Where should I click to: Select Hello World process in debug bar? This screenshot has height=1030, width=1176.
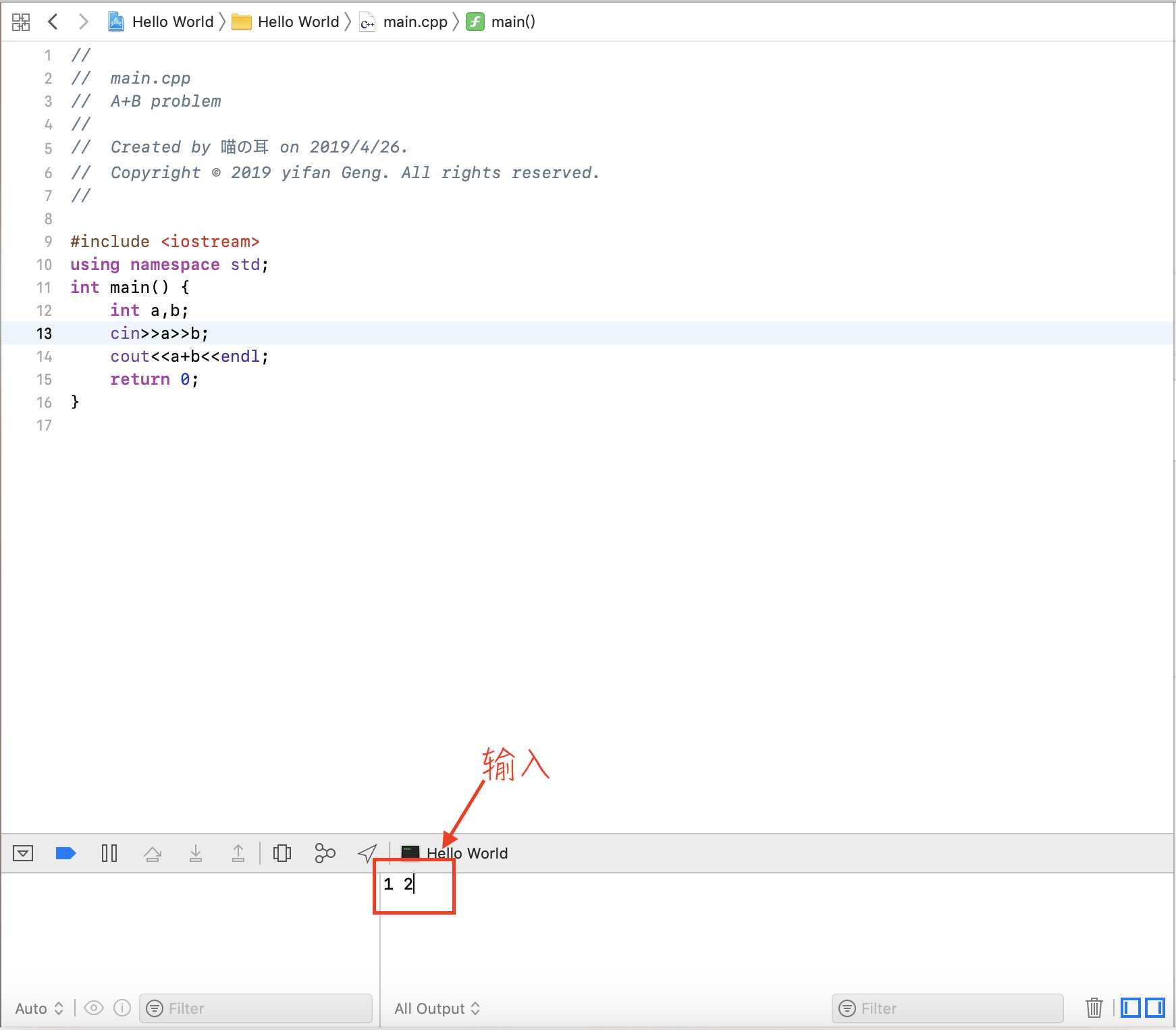[454, 853]
